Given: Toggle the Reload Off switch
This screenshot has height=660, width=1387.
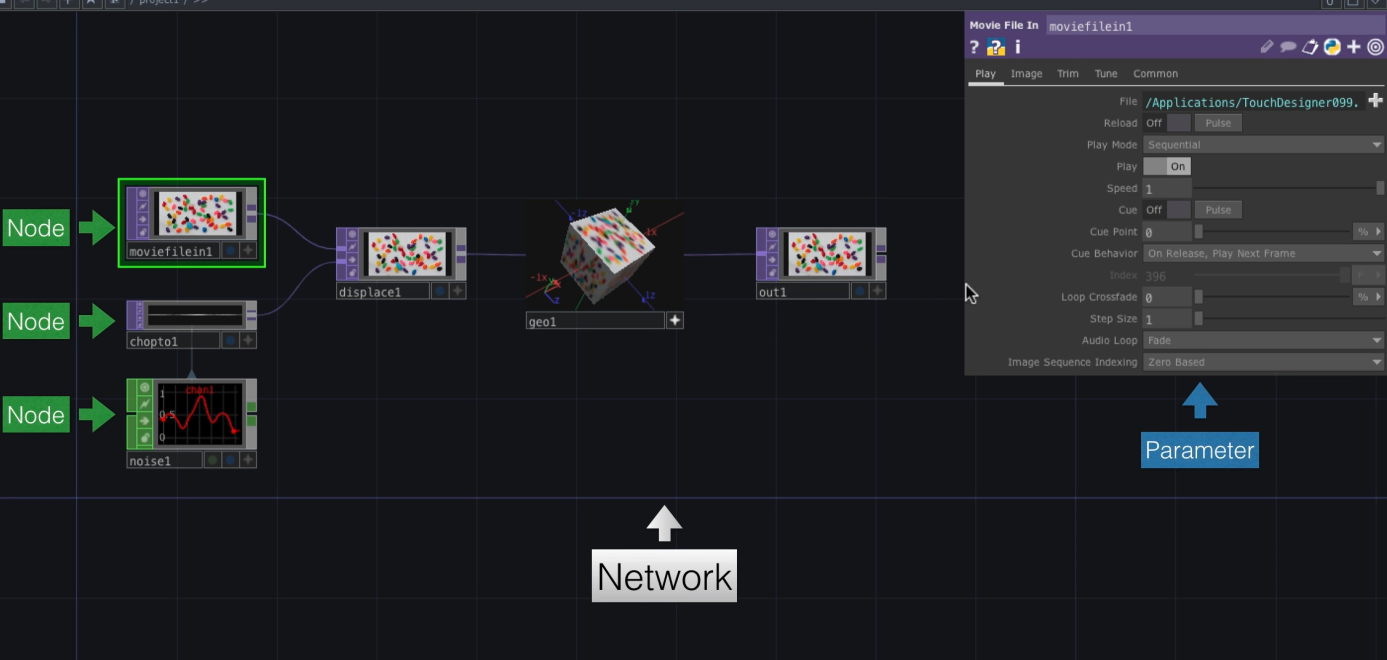Looking at the screenshot, I should pyautogui.click(x=1167, y=123).
